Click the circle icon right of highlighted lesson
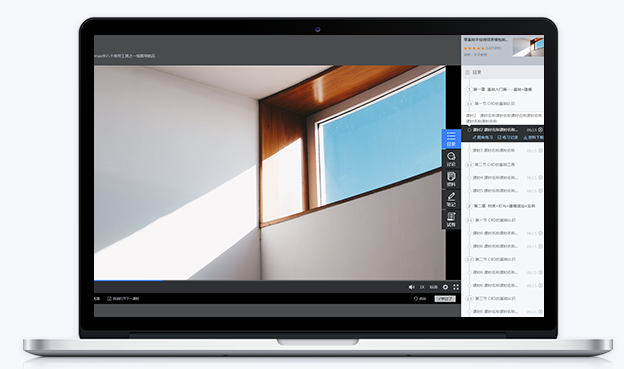Screen dimensions: 624x369 click(x=540, y=130)
